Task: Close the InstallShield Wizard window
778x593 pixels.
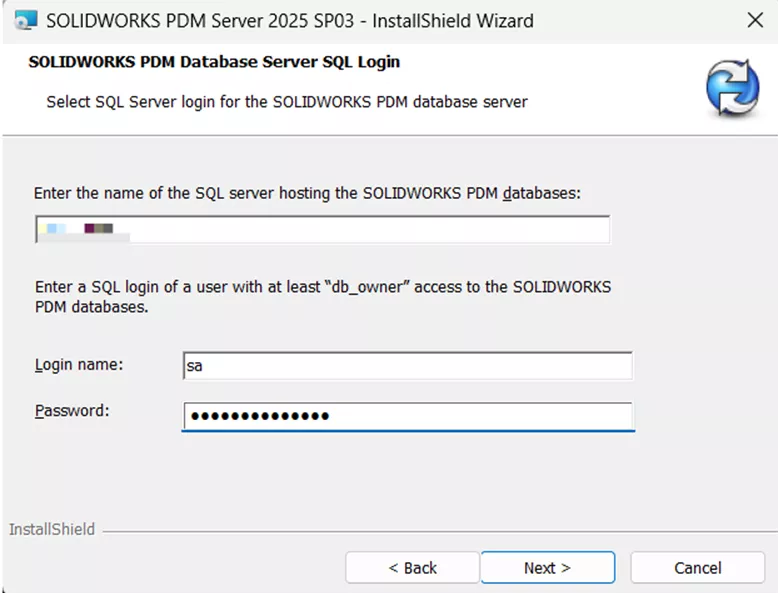Action: pos(756,20)
